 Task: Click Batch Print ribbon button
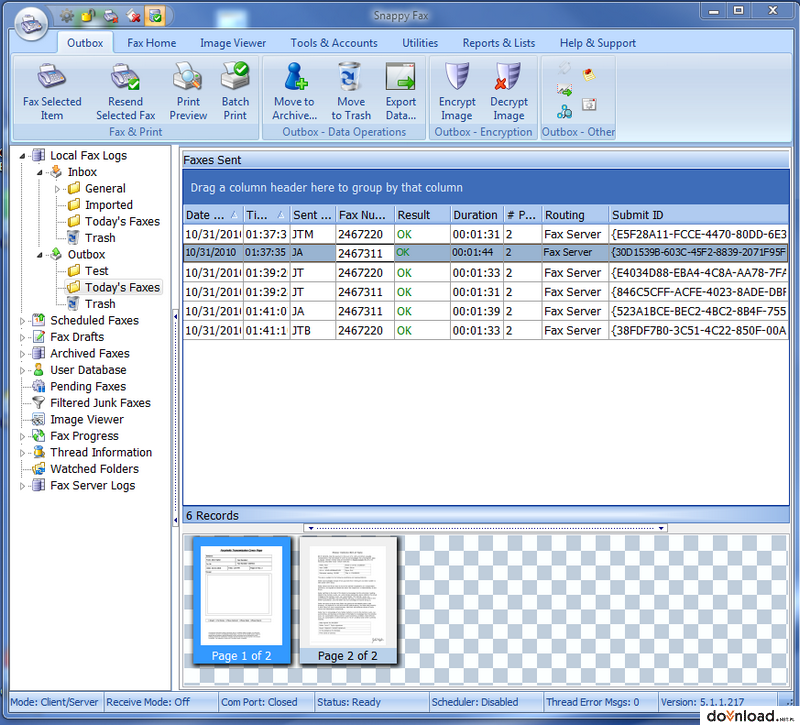click(x=235, y=91)
